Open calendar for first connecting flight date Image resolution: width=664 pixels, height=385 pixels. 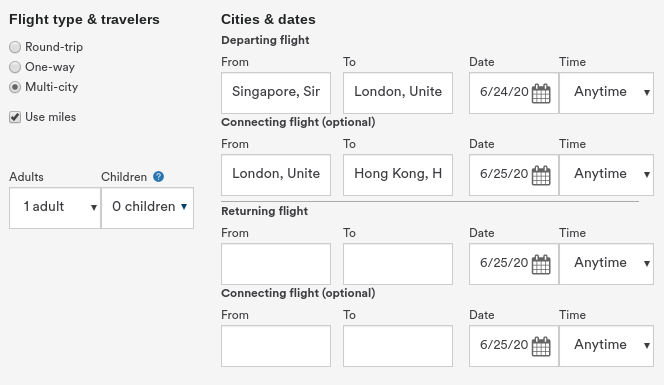541,175
